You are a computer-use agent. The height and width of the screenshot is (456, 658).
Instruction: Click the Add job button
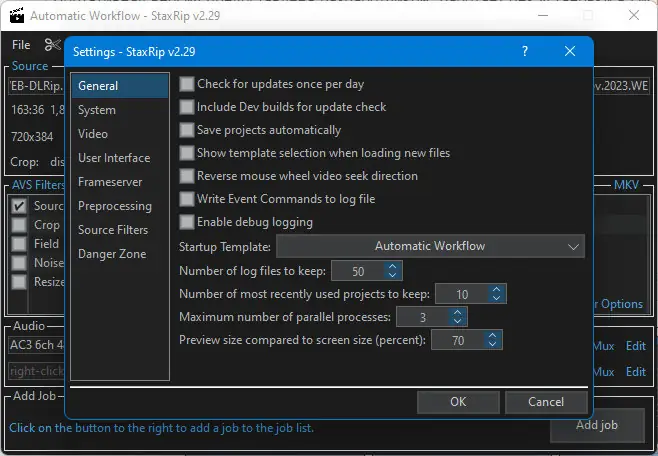[x=596, y=425]
